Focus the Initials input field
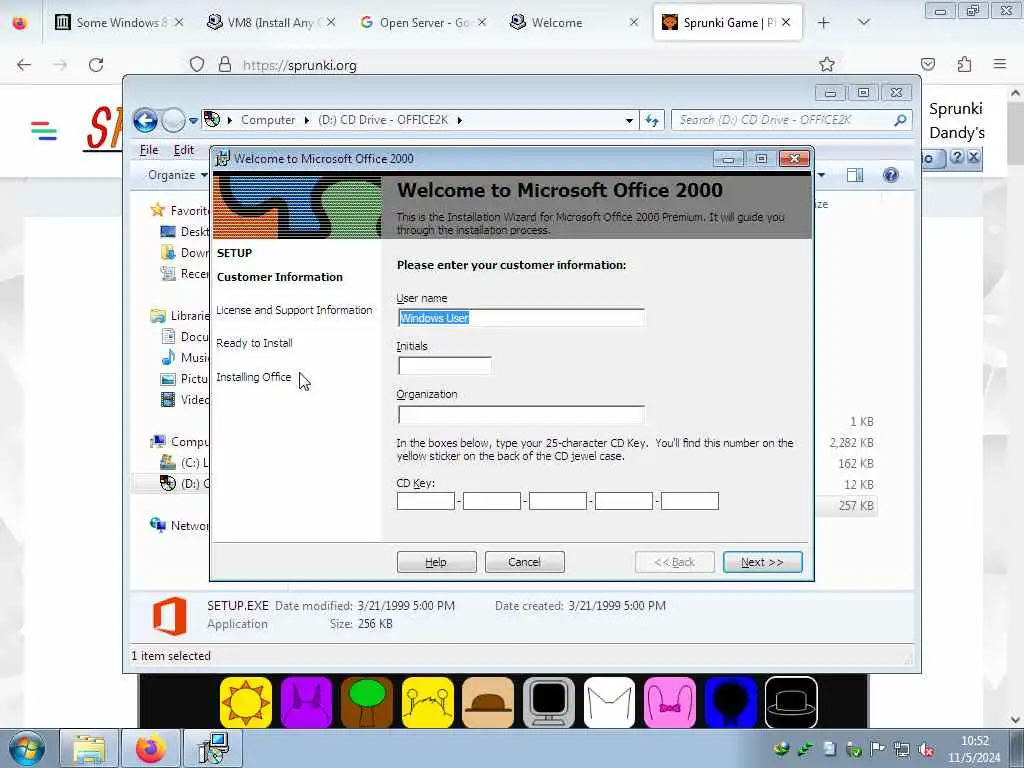 (x=444, y=366)
